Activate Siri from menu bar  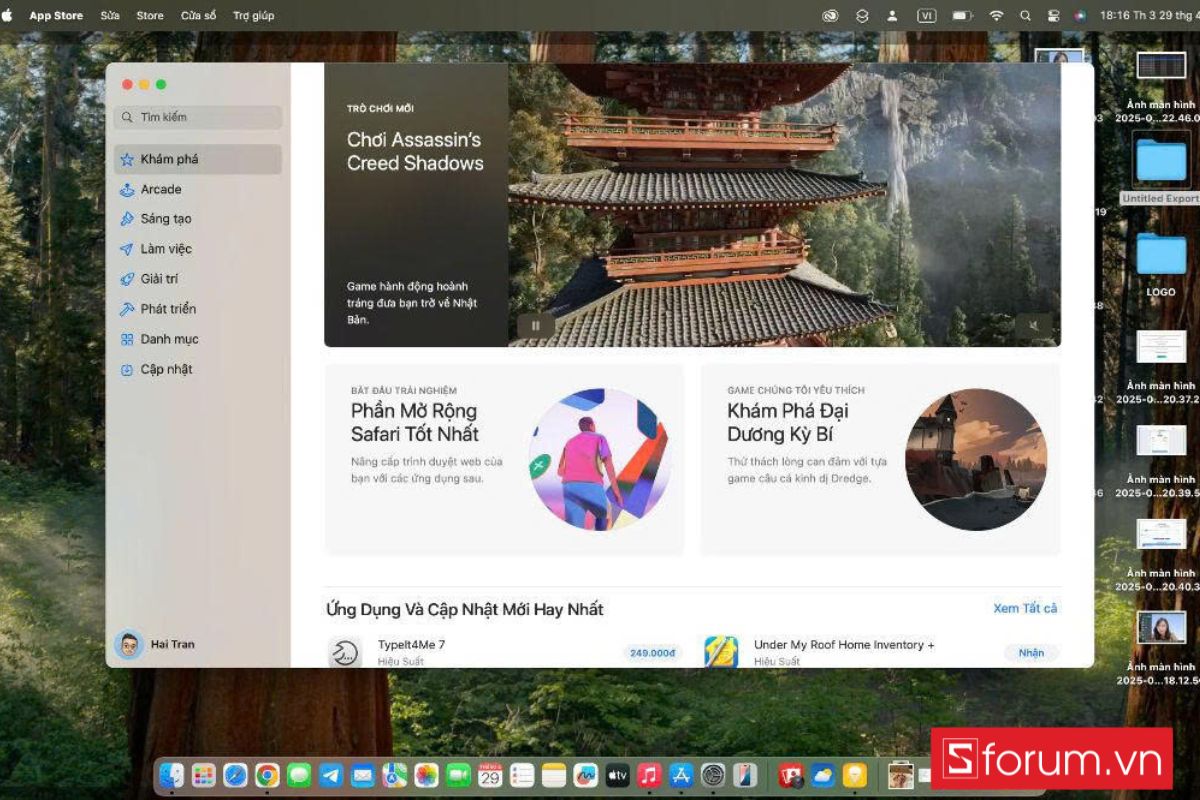(x=1080, y=16)
